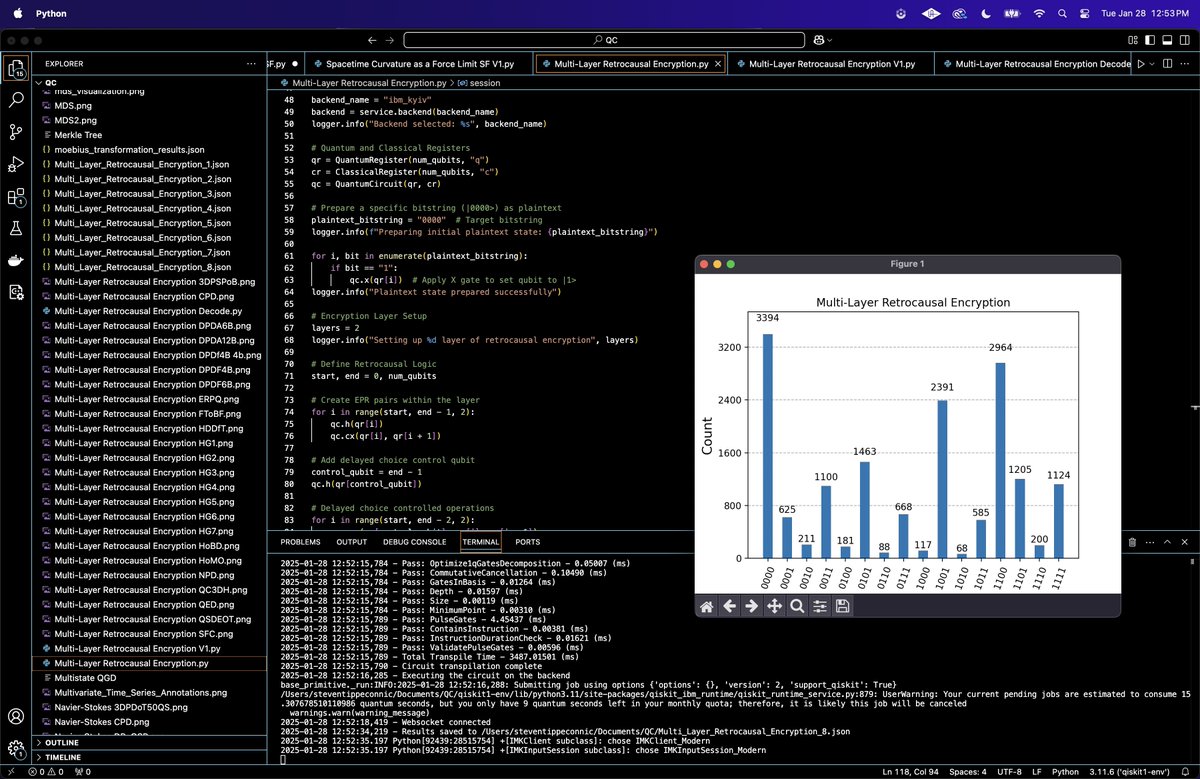The height and width of the screenshot is (779, 1200).
Task: Click the Save figure disk icon
Action: 842,606
